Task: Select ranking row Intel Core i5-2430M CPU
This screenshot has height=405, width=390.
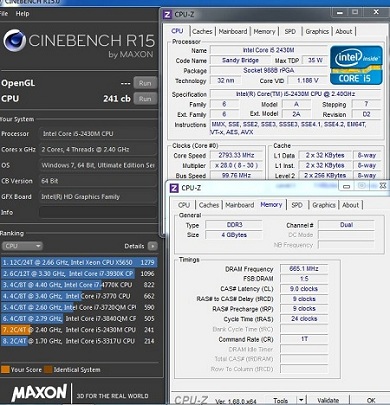Action: (79, 330)
